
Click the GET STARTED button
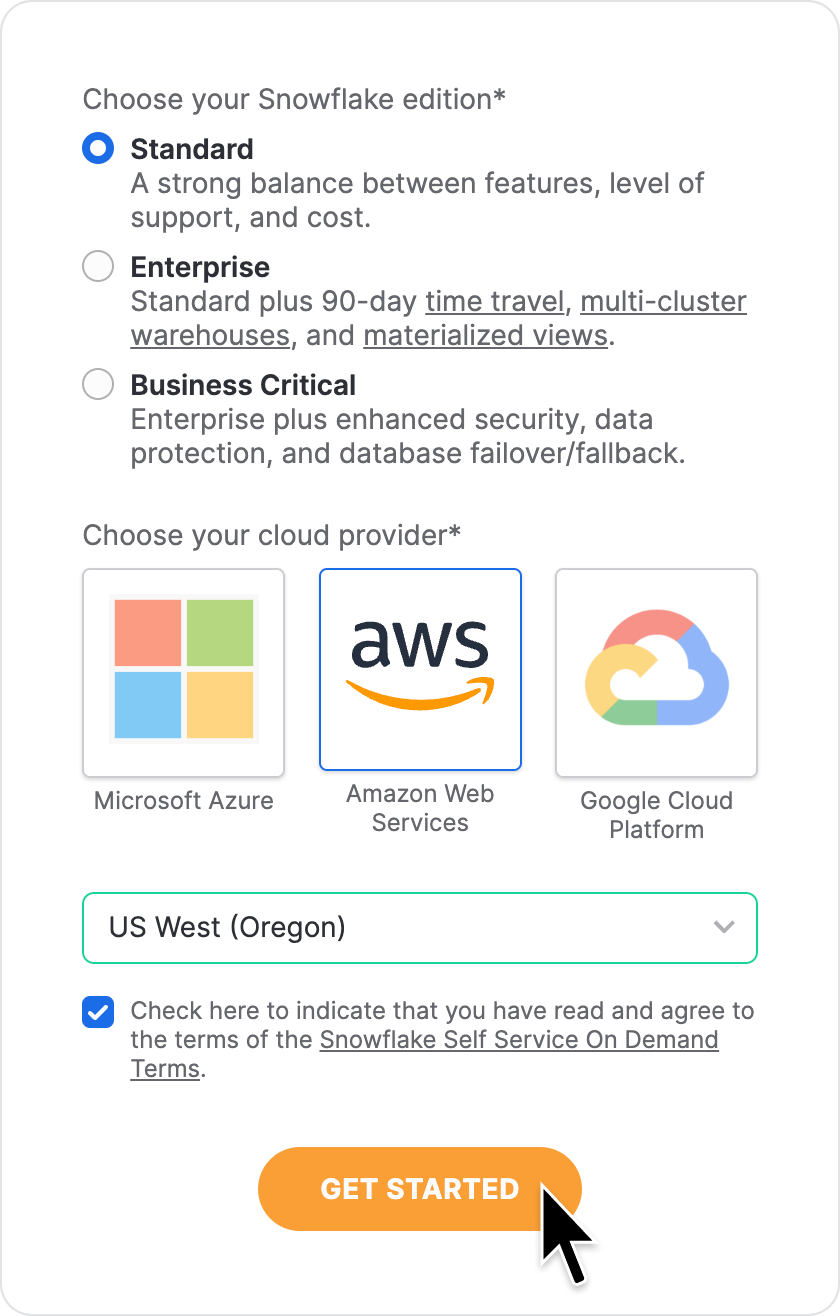[x=420, y=1189]
